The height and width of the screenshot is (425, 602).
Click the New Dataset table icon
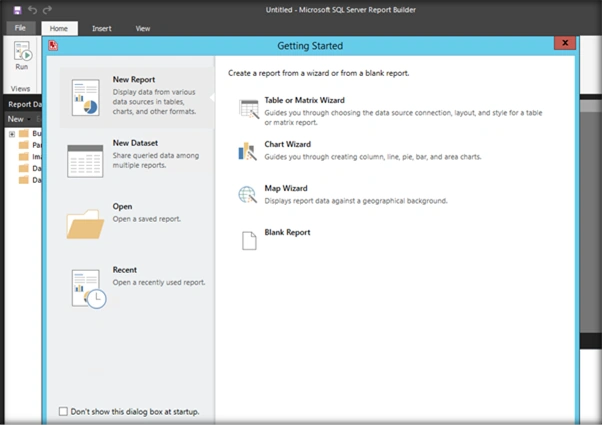(85, 161)
